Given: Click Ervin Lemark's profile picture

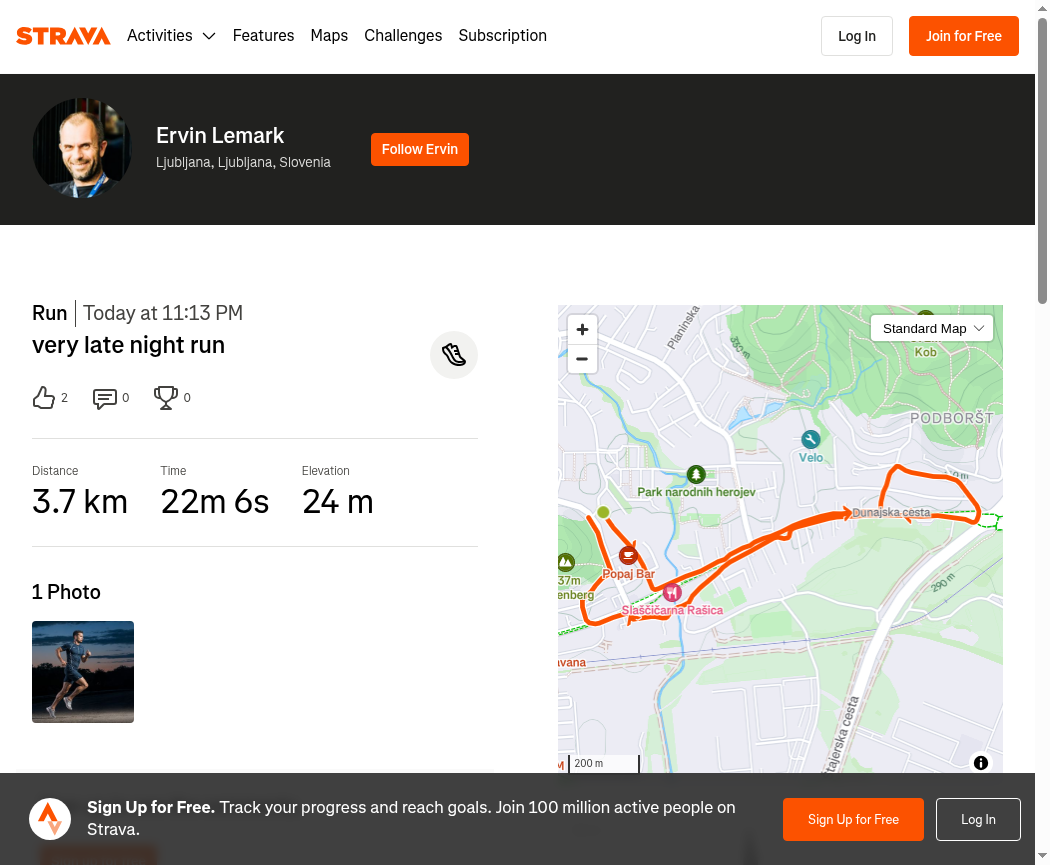Looking at the screenshot, I should pyautogui.click(x=82, y=148).
